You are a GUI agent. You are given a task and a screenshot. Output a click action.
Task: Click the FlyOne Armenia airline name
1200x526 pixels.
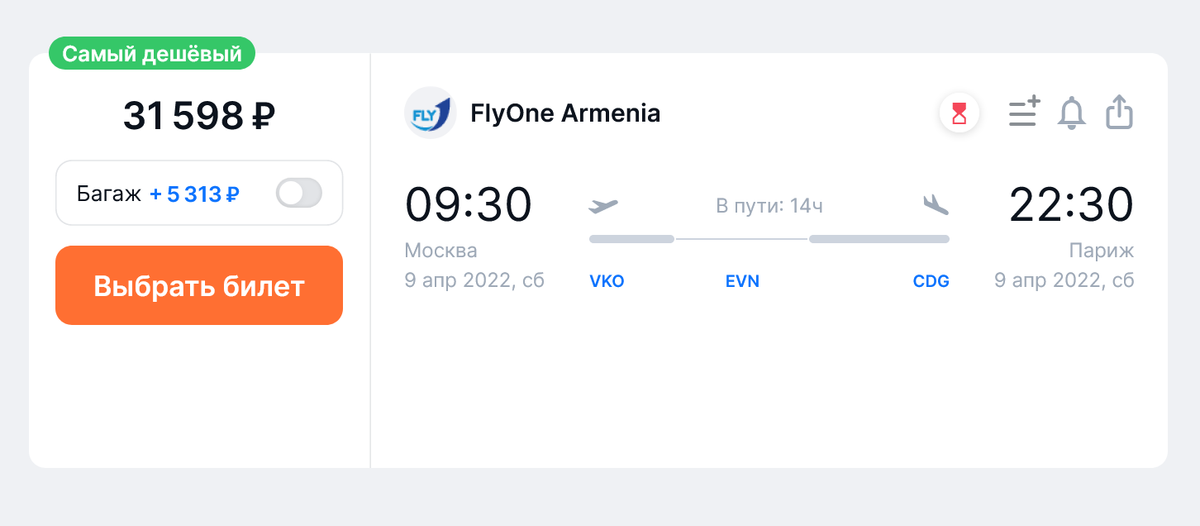(x=565, y=113)
